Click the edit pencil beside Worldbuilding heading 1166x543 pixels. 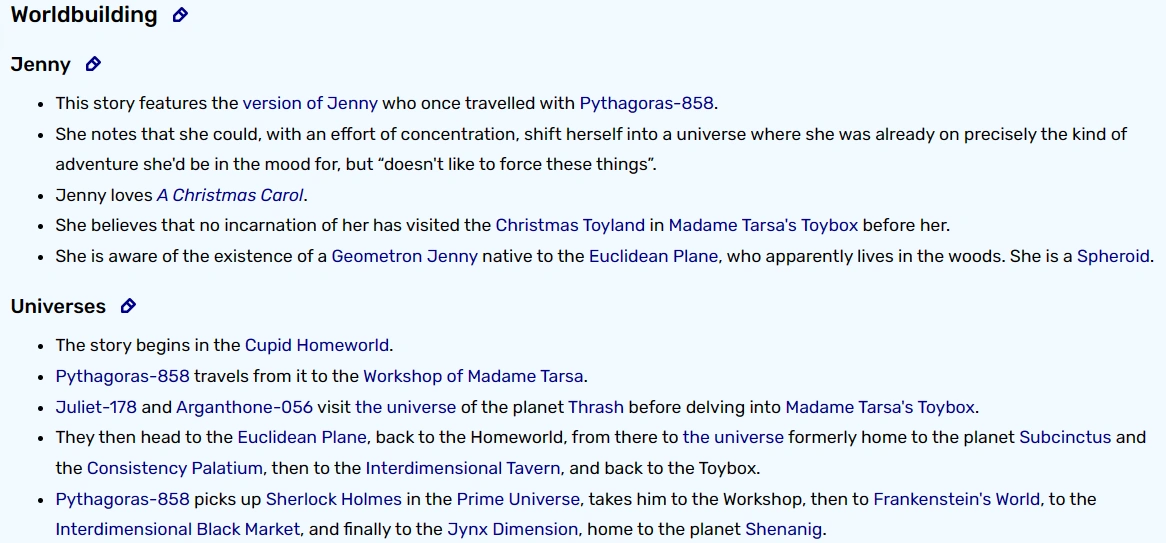click(180, 15)
